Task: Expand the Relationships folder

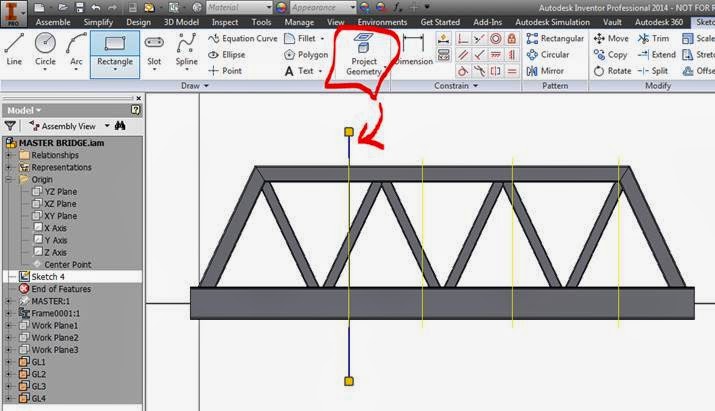Action: coord(8,155)
